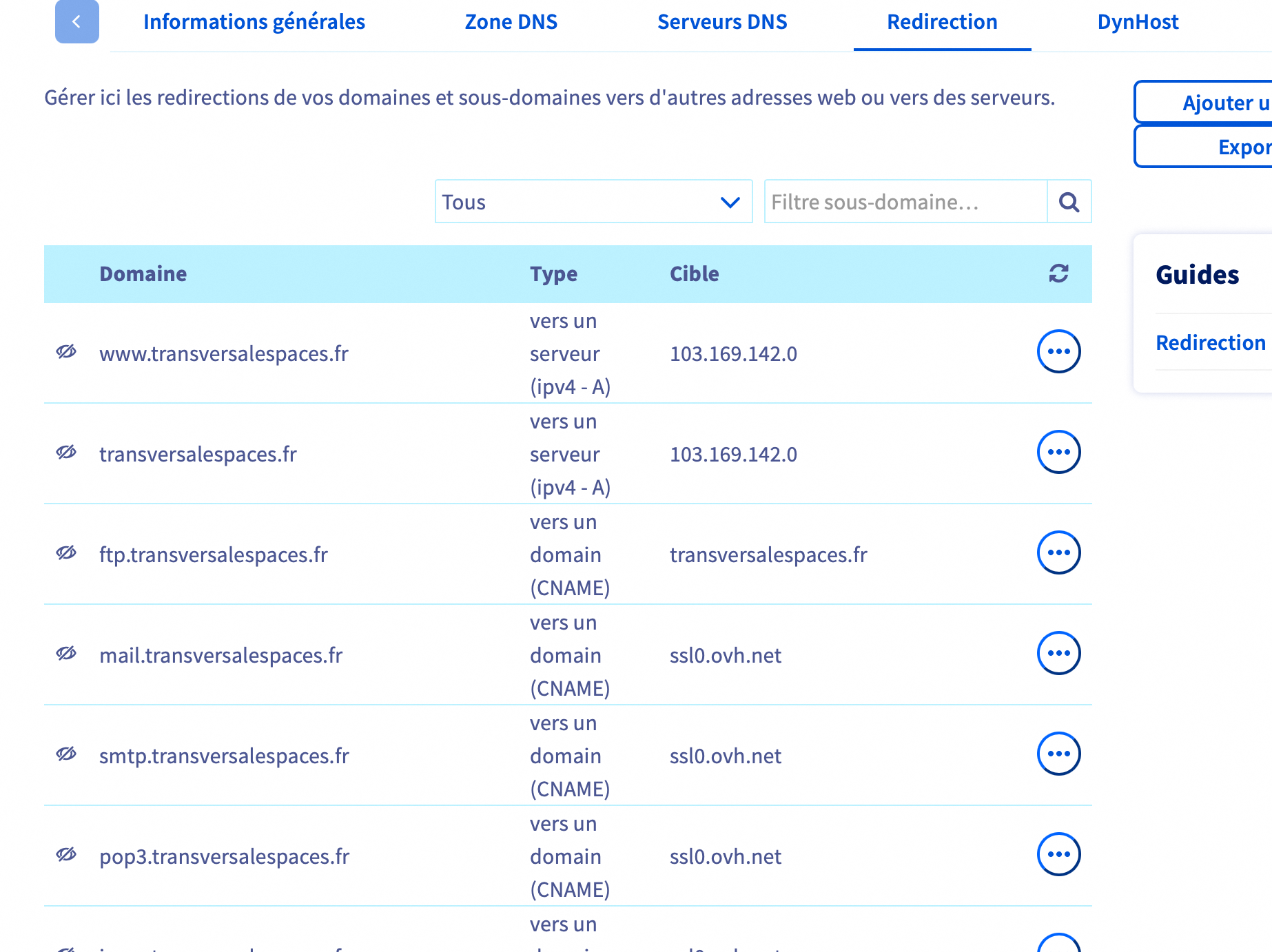Open actions menu for mail.transversalespaces.fr
Screen dimensions: 1272x952
pyautogui.click(x=1058, y=653)
